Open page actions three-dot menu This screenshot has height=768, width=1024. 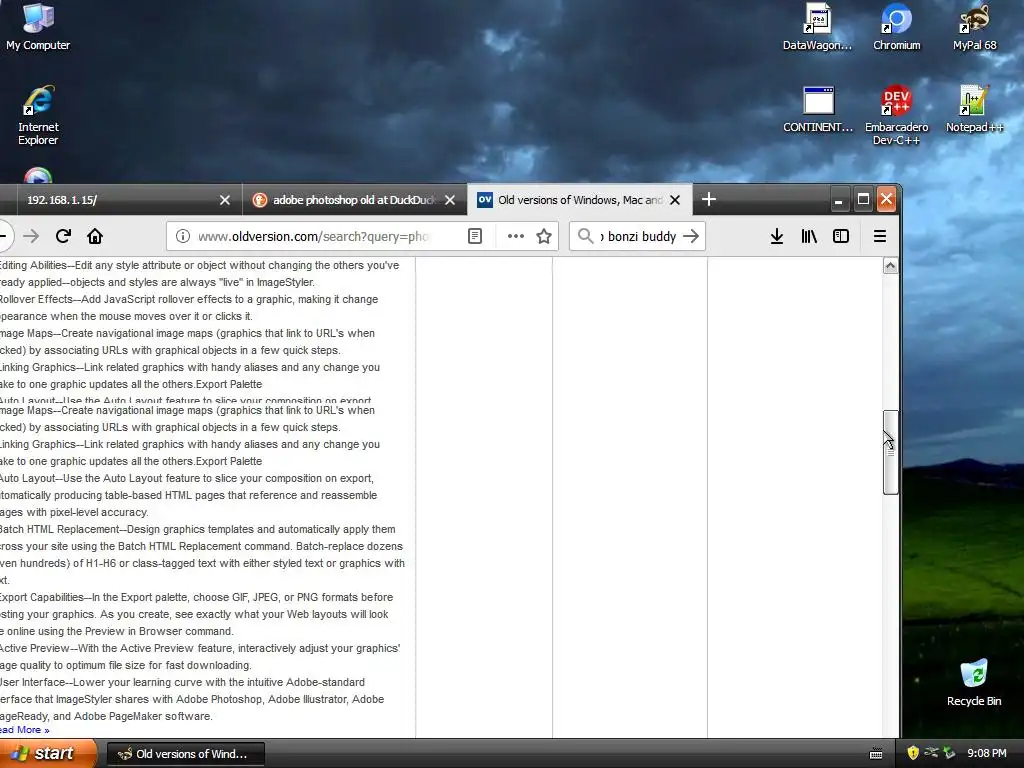(516, 236)
